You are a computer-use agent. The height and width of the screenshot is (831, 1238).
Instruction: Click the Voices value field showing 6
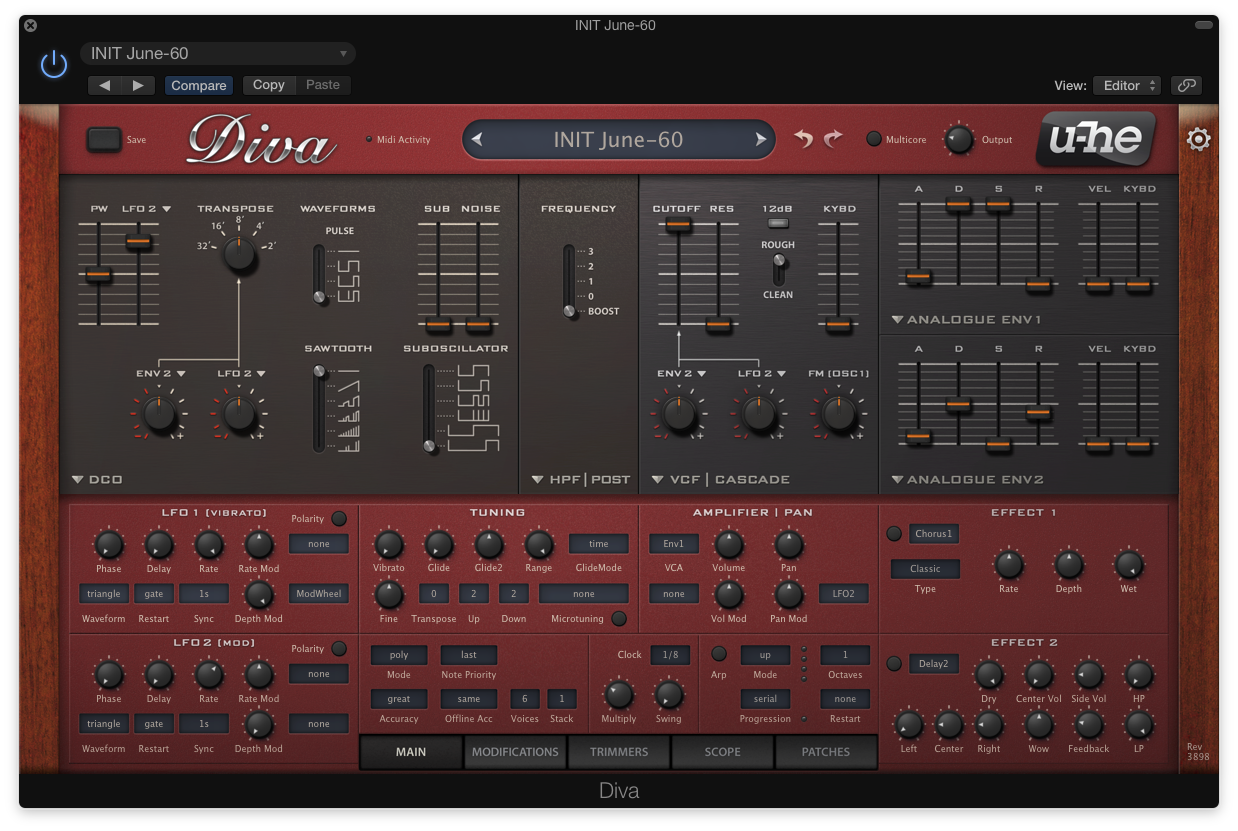click(524, 699)
